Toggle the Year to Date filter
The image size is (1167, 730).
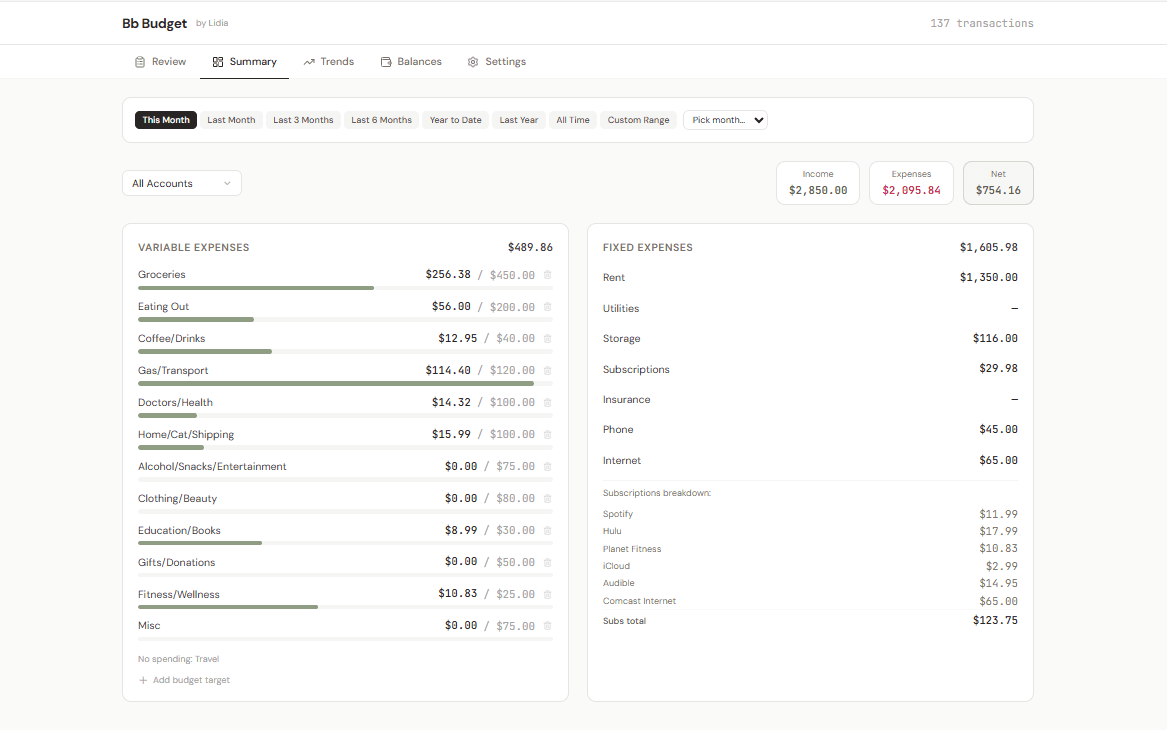coord(455,120)
